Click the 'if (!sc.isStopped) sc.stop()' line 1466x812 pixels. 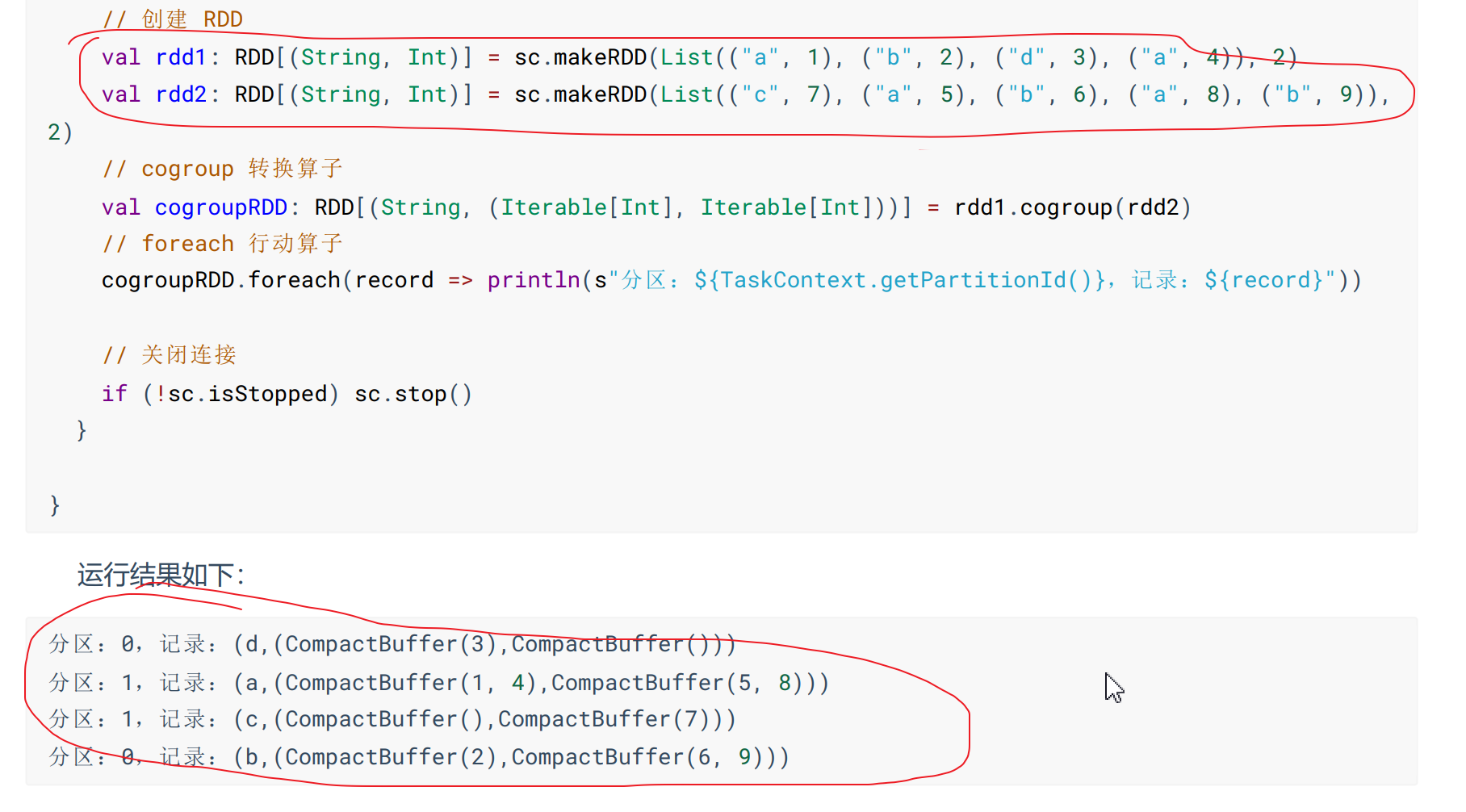287,394
